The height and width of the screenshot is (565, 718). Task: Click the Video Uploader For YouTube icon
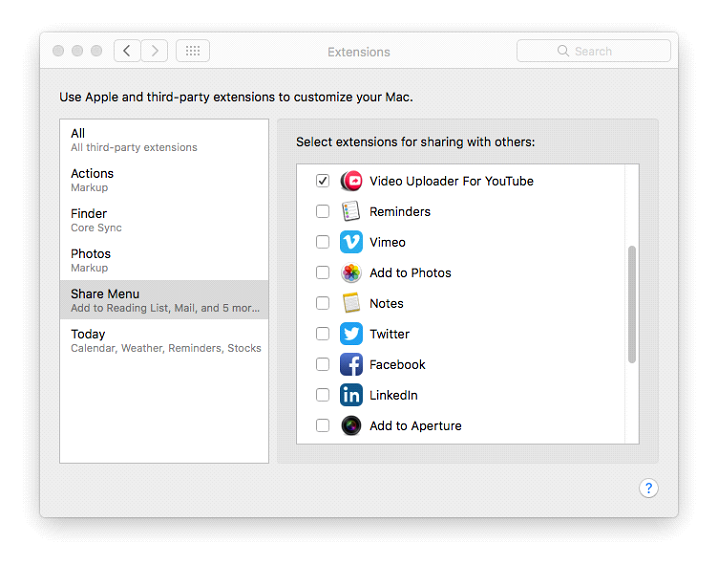point(351,181)
